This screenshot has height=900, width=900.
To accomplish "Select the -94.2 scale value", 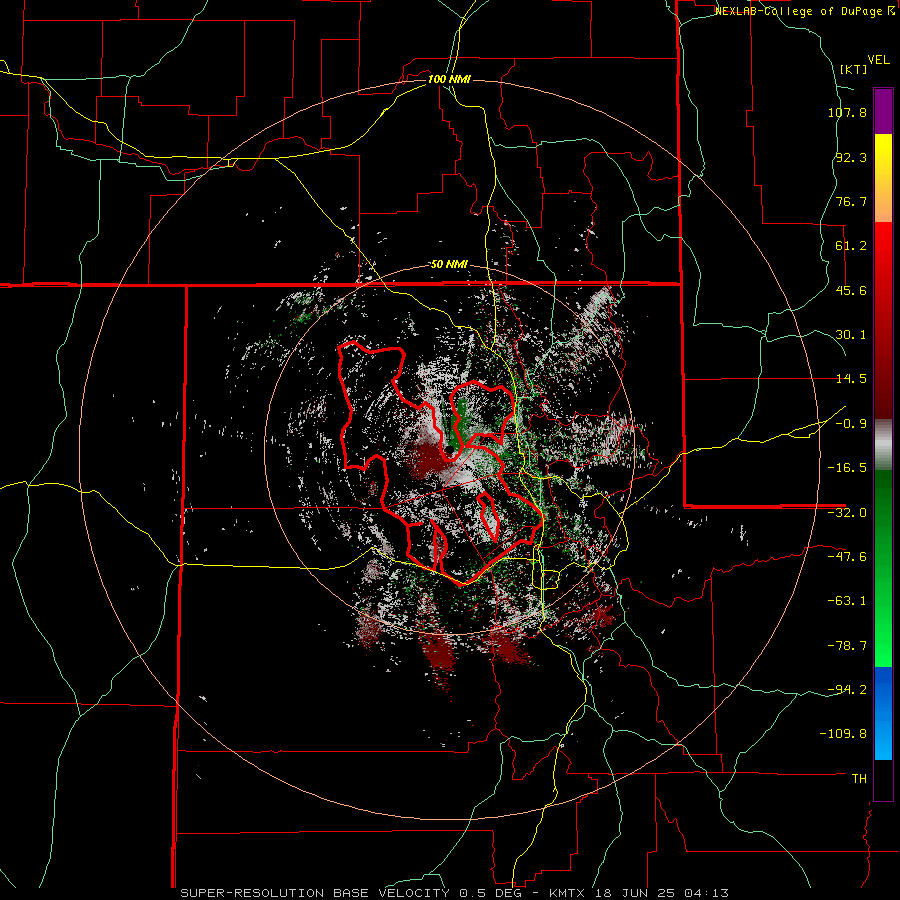I will [847, 689].
